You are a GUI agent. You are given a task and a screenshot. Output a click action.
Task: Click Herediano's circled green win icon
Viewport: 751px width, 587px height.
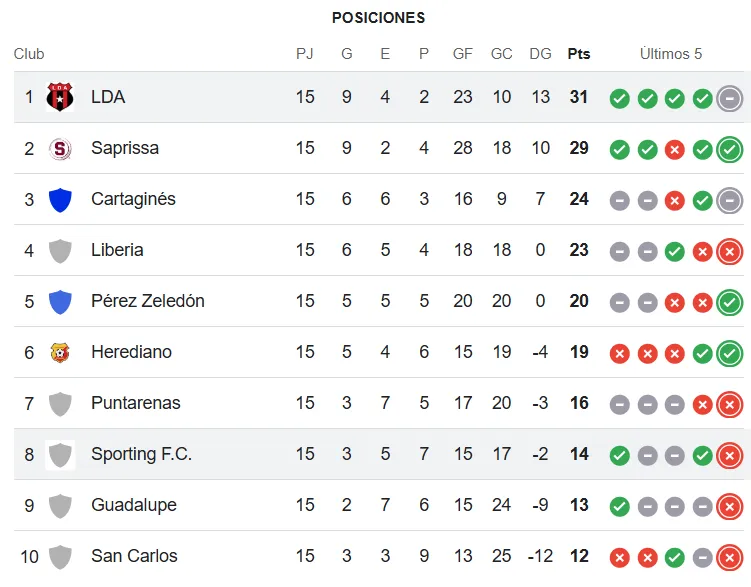[730, 353]
